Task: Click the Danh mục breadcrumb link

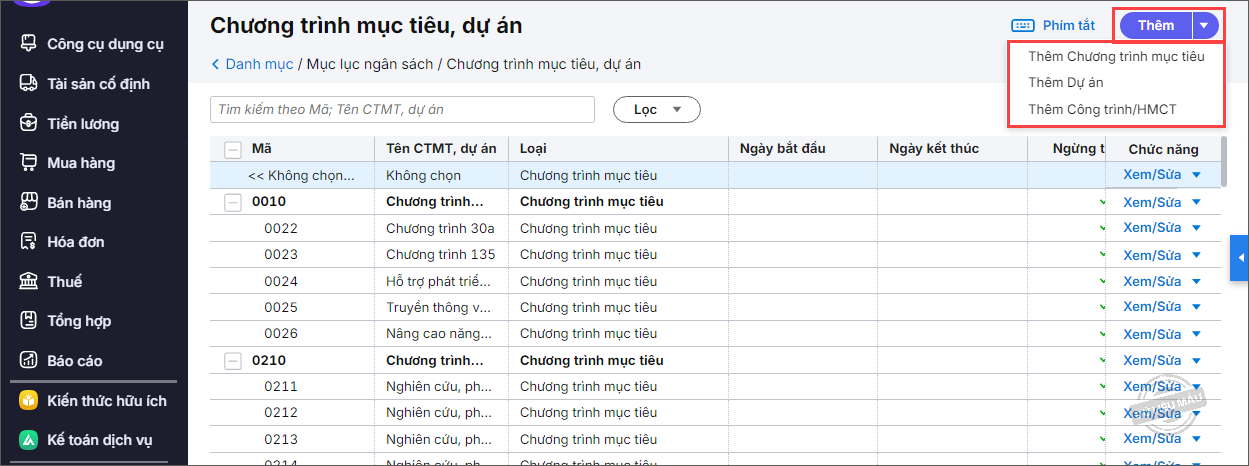Action: coord(259,64)
